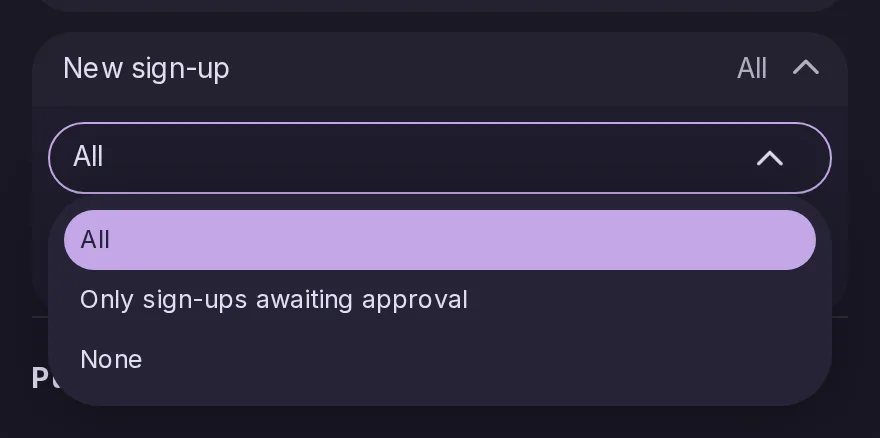Select the highlighted All option
Image resolution: width=880 pixels, height=438 pixels.
click(439, 240)
